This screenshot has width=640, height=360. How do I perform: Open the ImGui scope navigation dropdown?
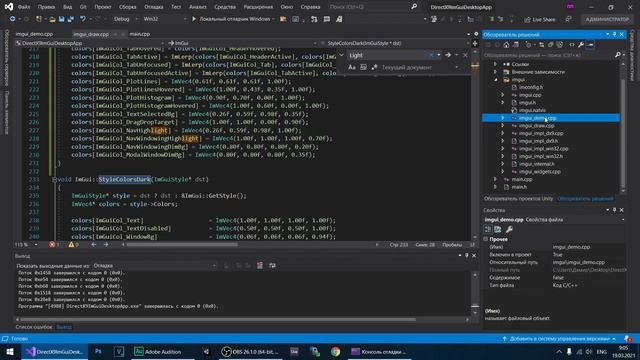[242, 43]
